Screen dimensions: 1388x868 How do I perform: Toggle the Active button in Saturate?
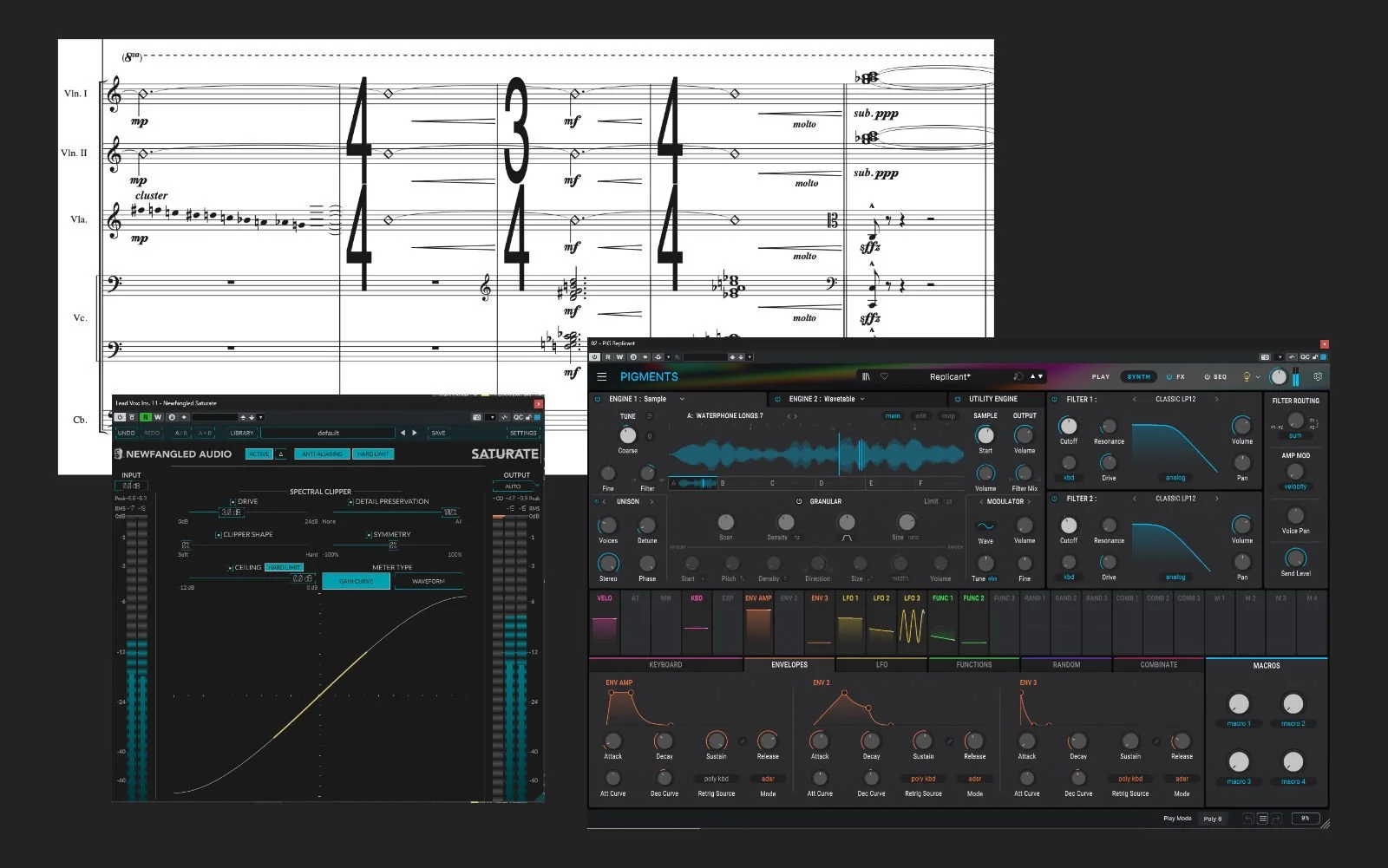259,454
